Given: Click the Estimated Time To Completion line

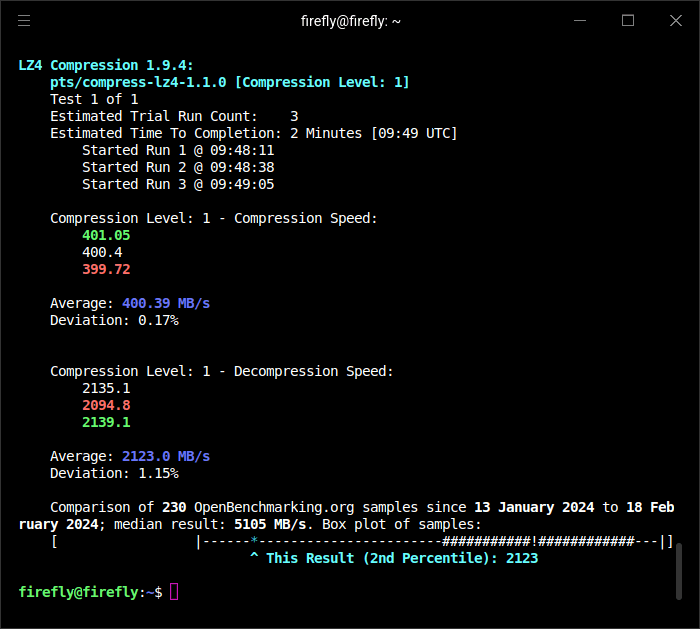Looking at the screenshot, I should [254, 133].
